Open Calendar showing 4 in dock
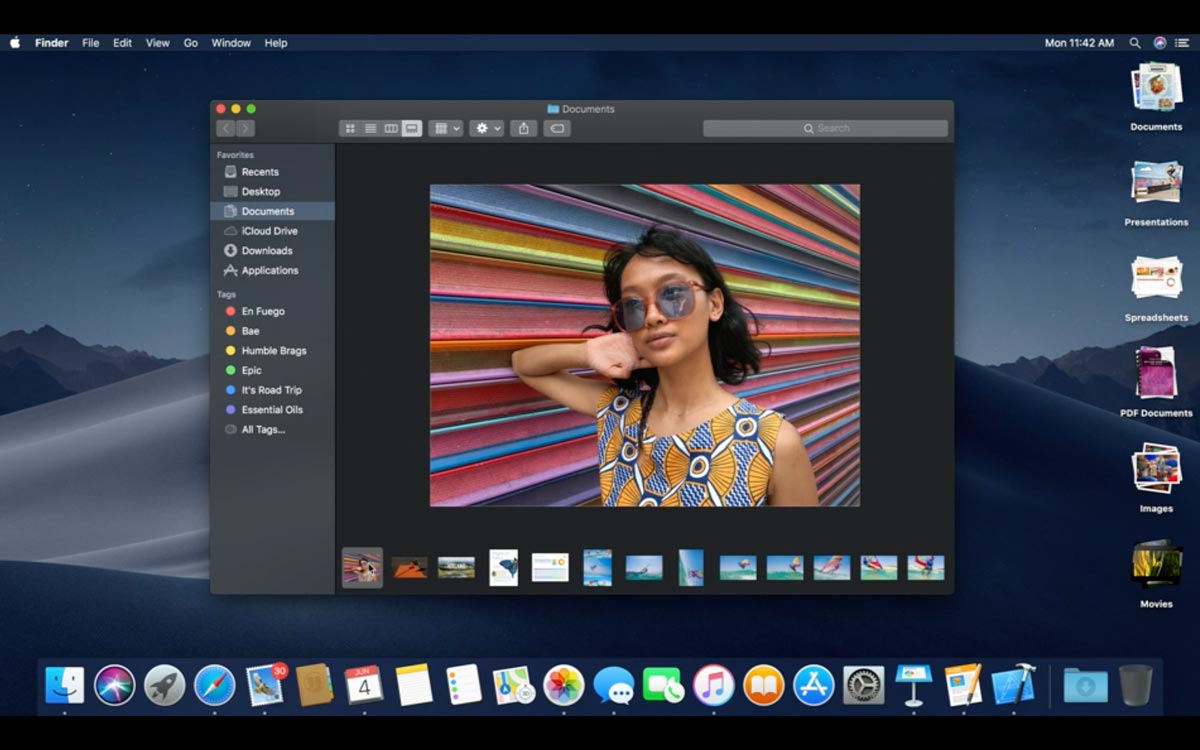The image size is (1200, 750). click(x=364, y=685)
